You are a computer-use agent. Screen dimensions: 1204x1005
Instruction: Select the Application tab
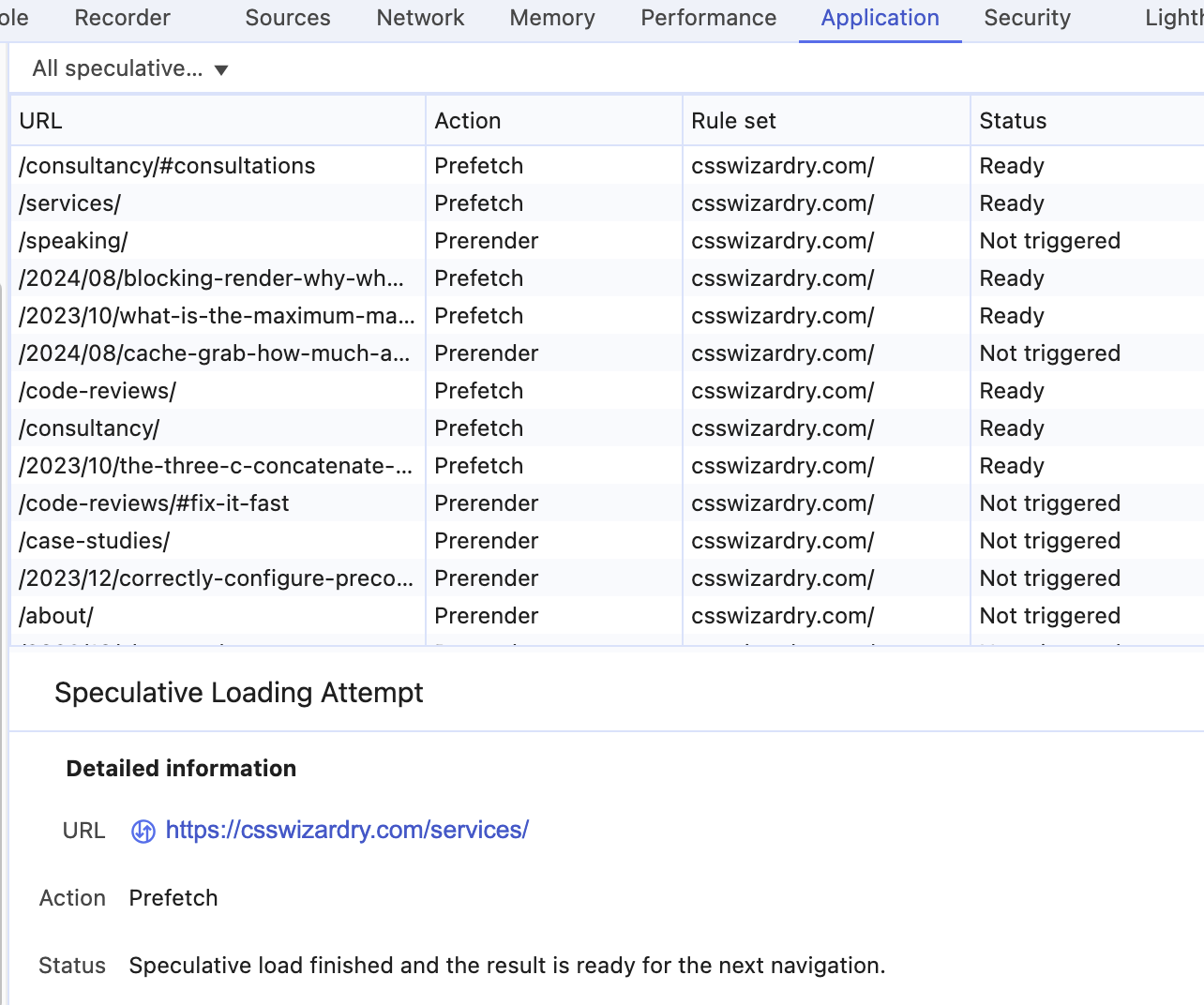(x=880, y=18)
